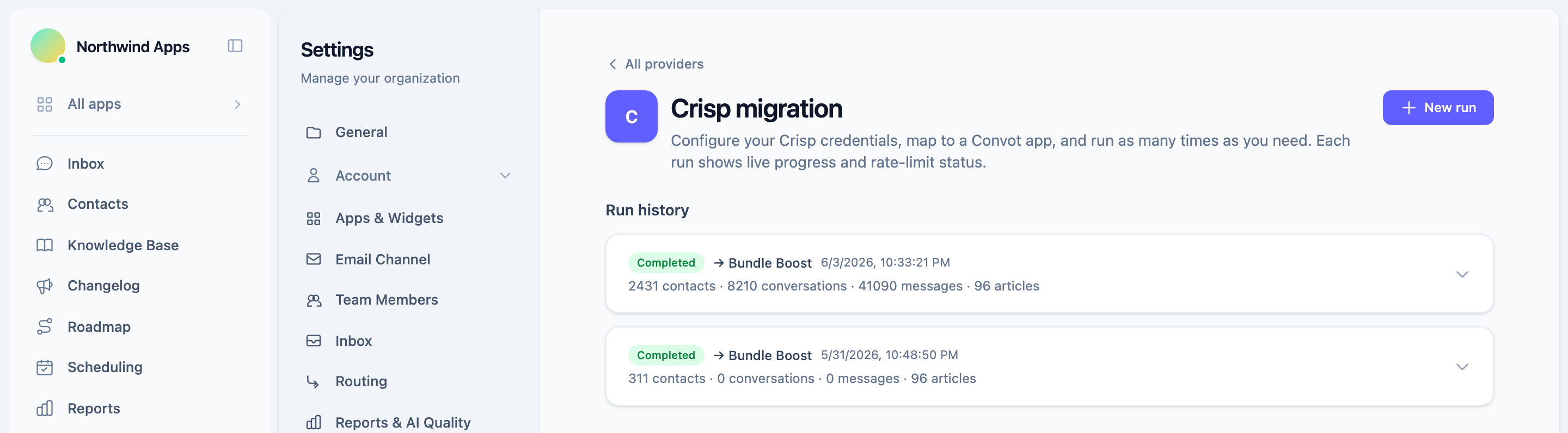Image resolution: width=1568 pixels, height=433 pixels.
Task: Click the 6/3/2026, 10:33:21 PM timestamp
Action: [x=885, y=263]
